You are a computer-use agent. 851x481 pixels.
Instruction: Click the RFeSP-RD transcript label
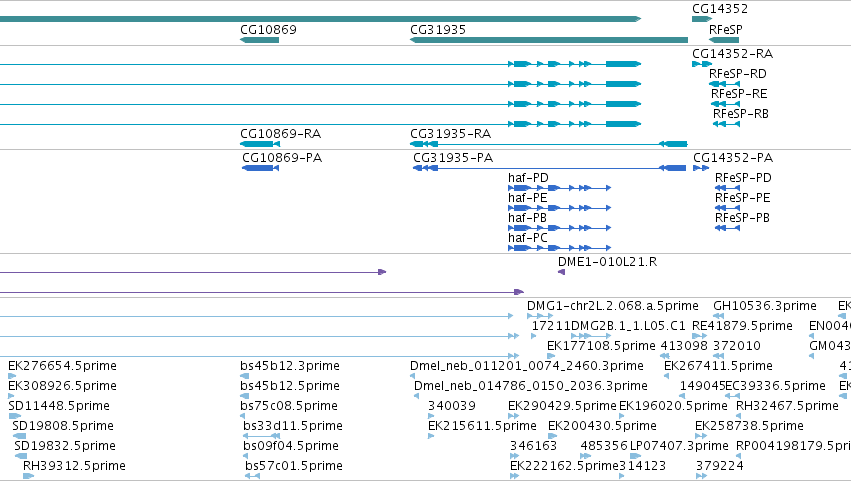coord(738,73)
